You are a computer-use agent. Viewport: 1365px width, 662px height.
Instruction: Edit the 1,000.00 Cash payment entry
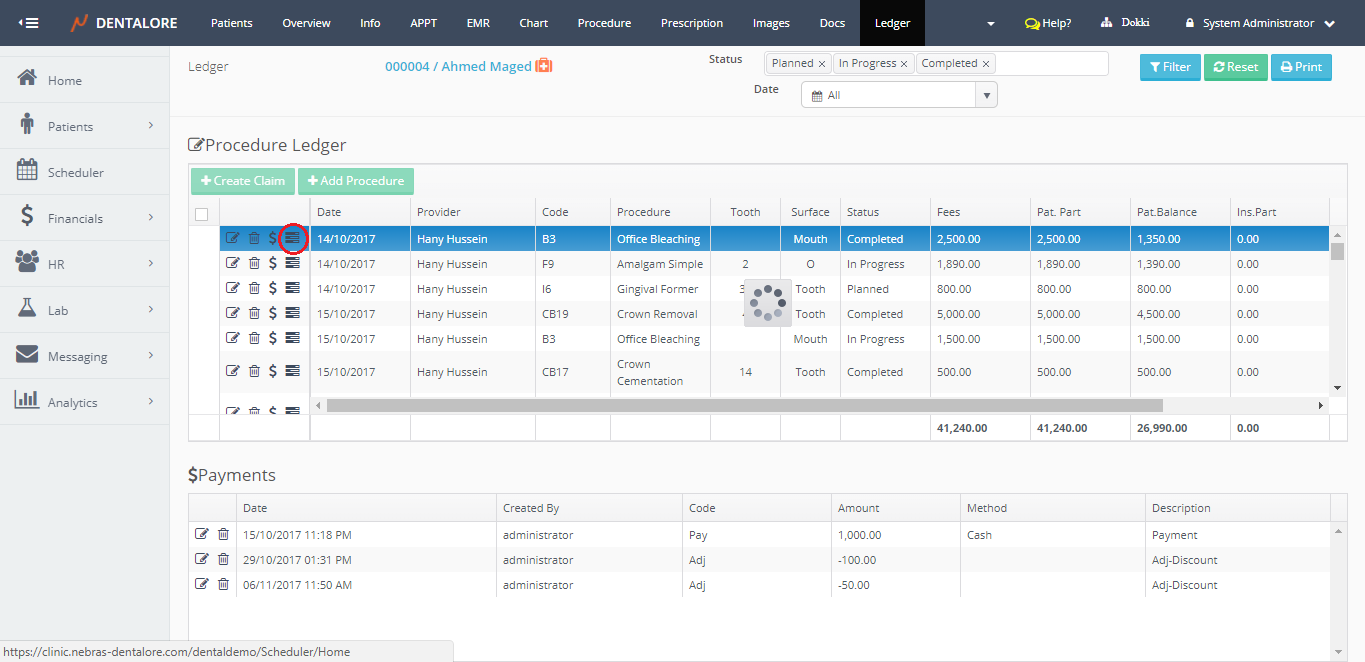(x=202, y=534)
